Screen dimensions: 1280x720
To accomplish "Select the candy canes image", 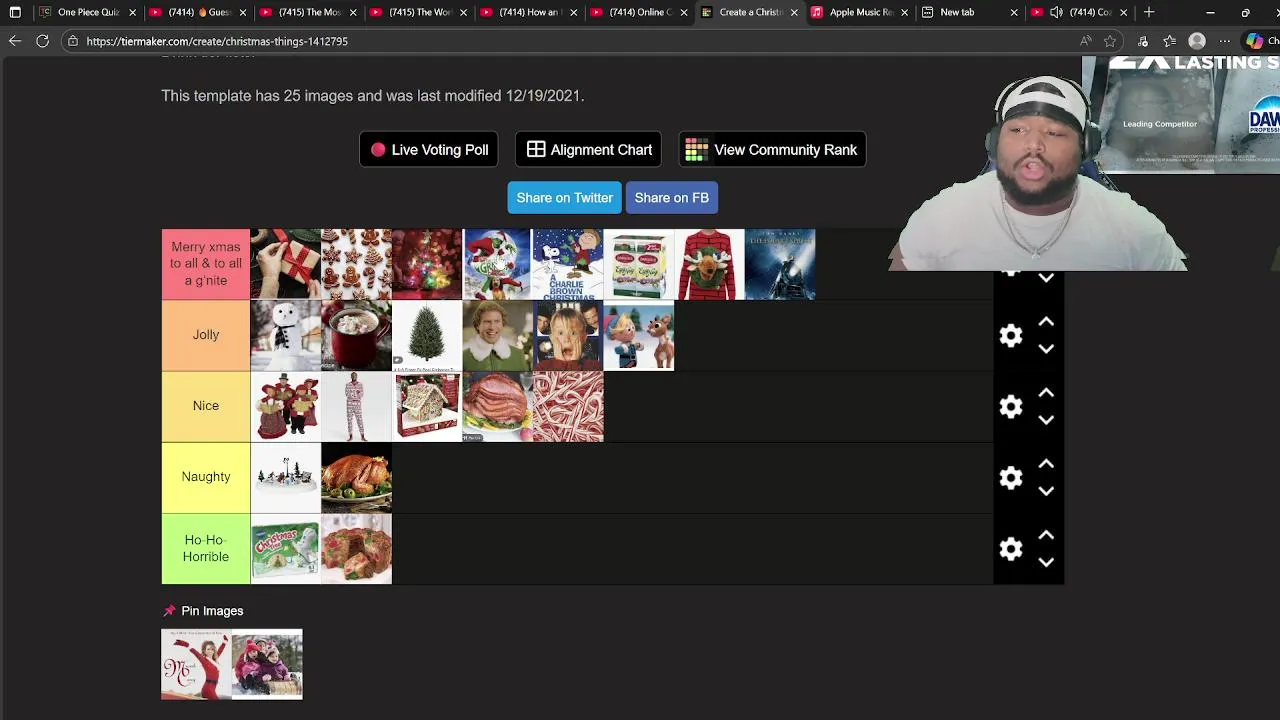I will coord(568,406).
